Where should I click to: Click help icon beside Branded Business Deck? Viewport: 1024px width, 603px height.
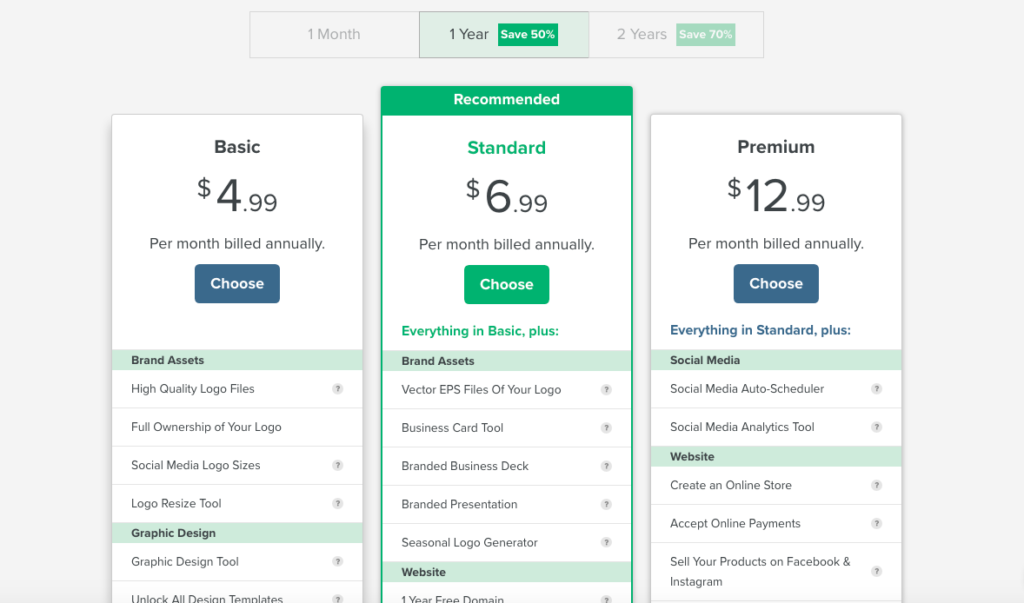click(606, 466)
